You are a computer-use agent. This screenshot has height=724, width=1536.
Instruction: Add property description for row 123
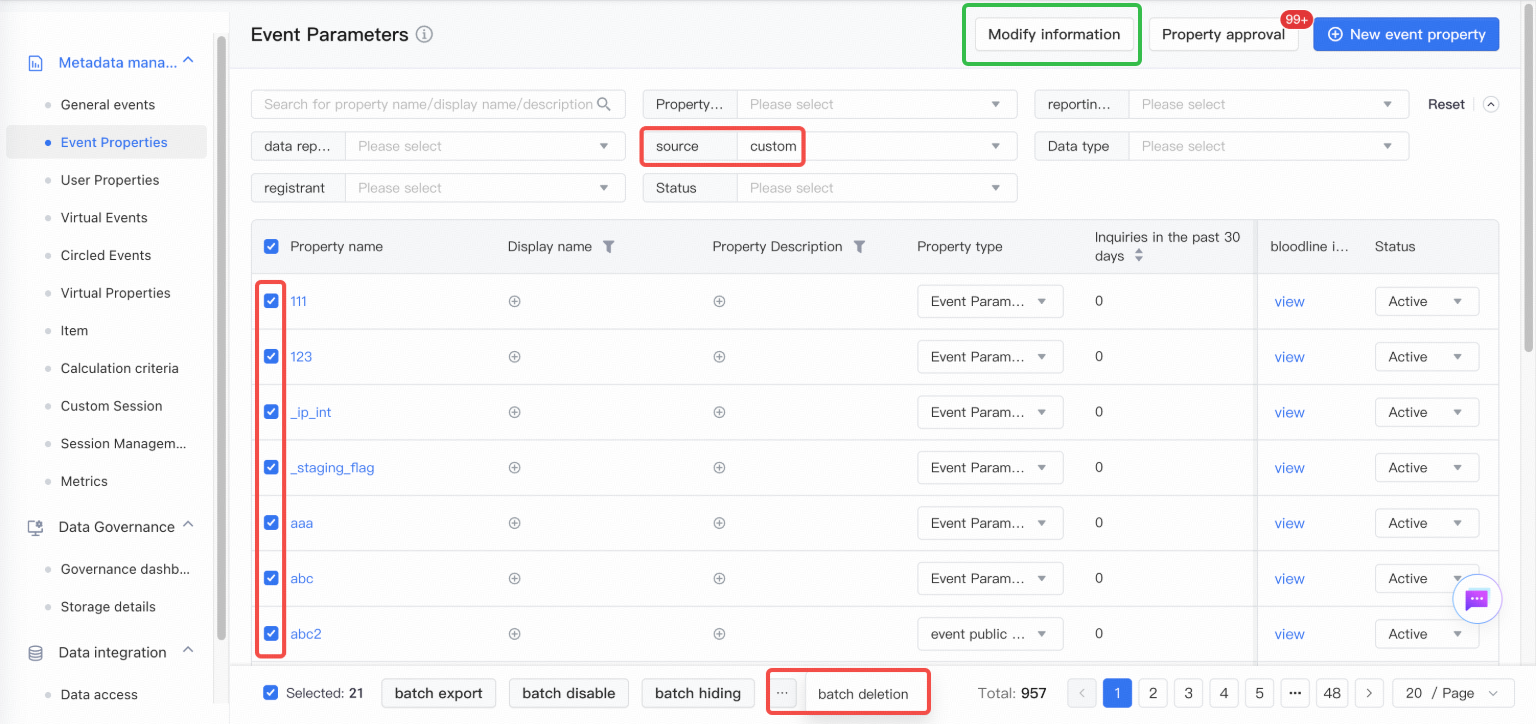[719, 357]
